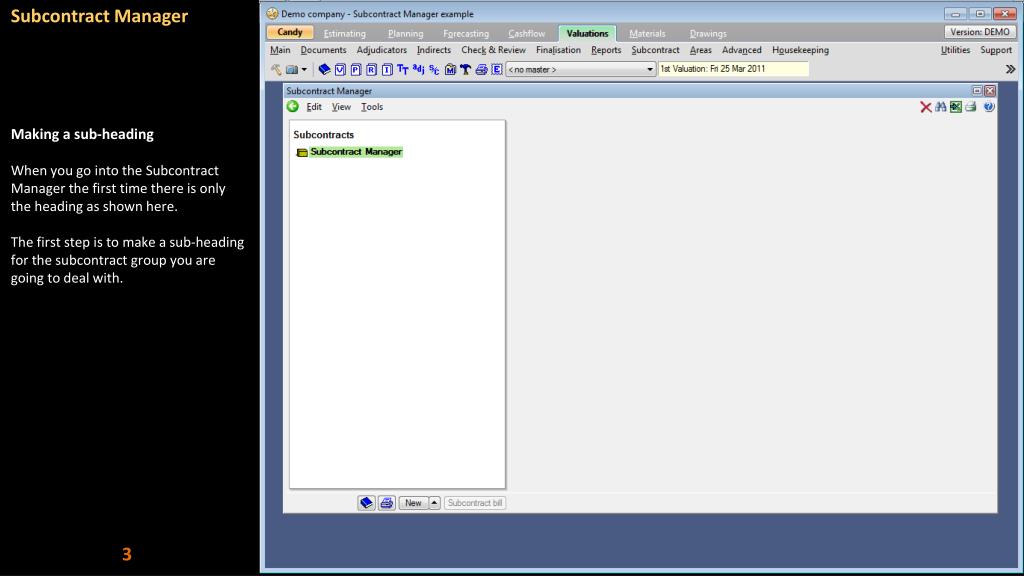Close the Subcontract Manager inner panel

(990, 91)
